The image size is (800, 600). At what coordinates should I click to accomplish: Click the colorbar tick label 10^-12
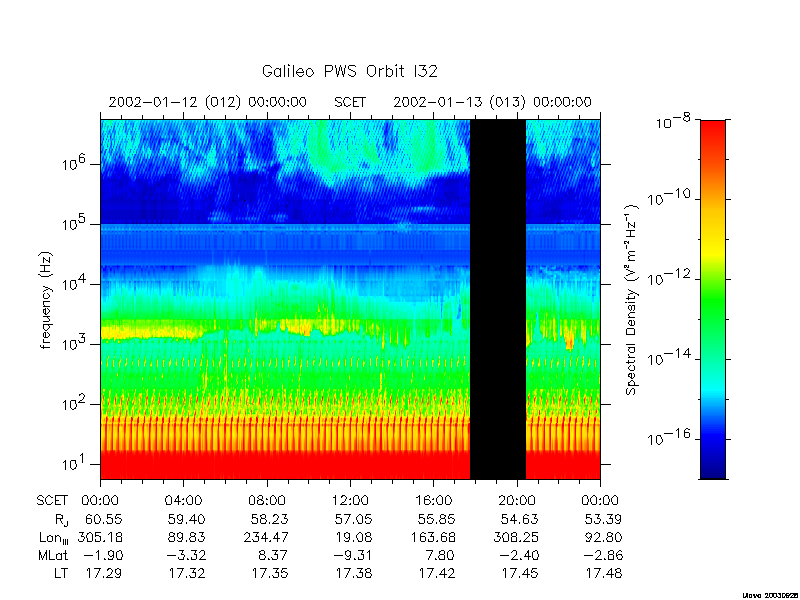click(x=667, y=278)
